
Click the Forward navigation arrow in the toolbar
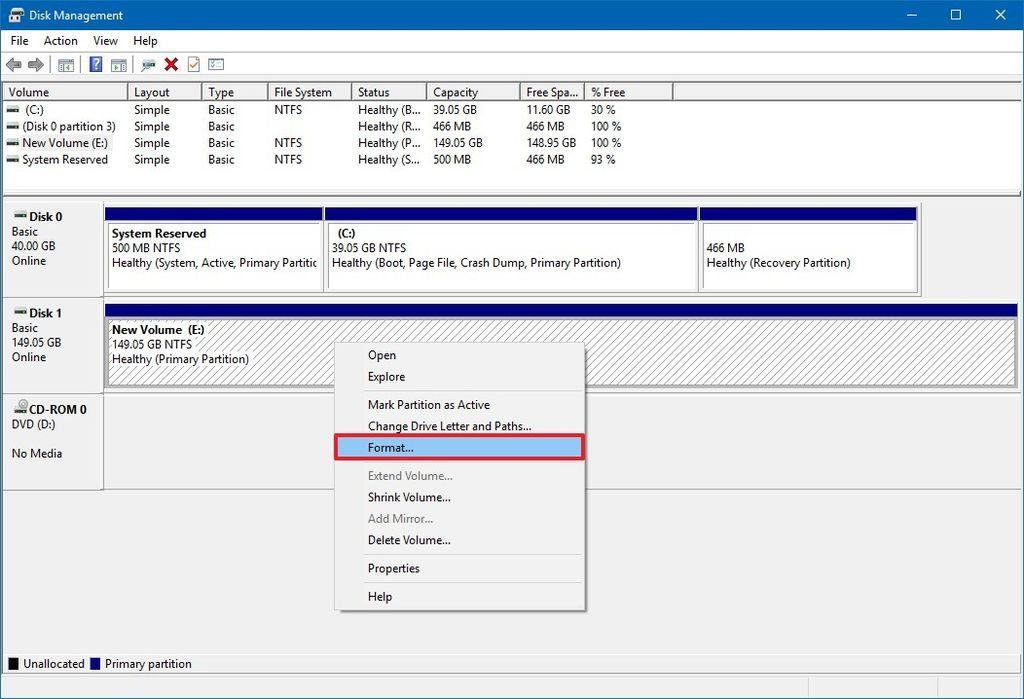coord(35,64)
